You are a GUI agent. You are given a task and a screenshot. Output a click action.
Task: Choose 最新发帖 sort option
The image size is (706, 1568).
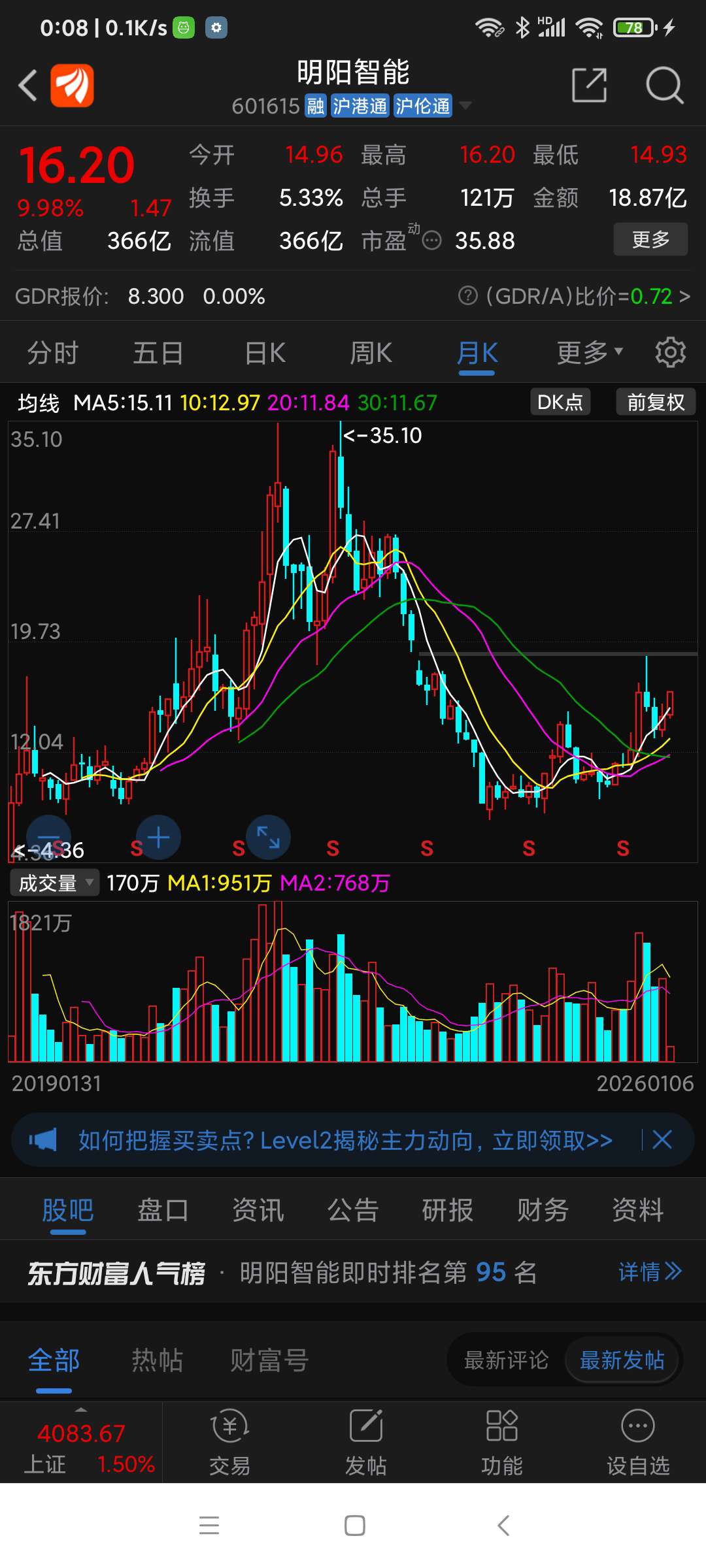coord(622,1360)
